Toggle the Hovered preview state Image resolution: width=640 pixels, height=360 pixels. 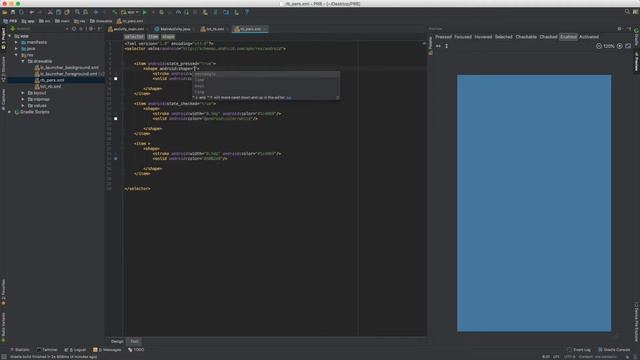pos(483,37)
